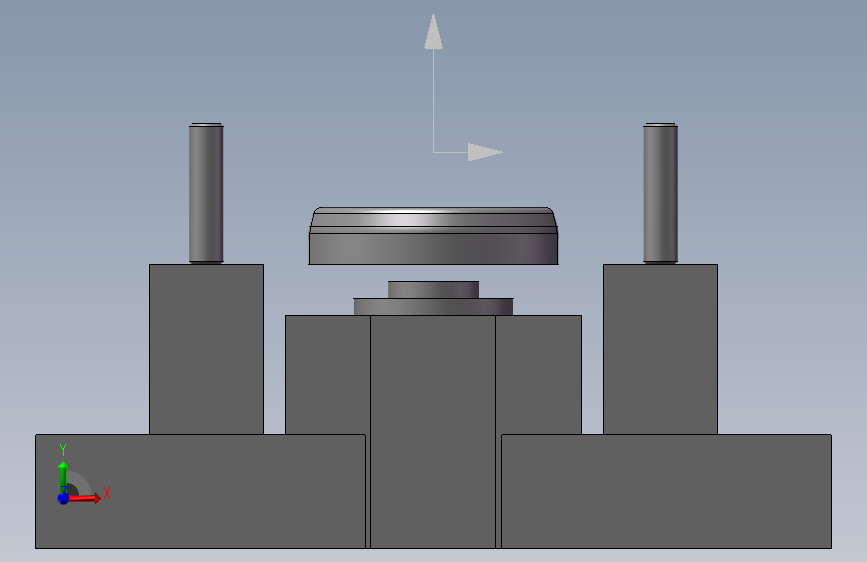Screen dimensions: 867x562
Task: Select the block left of the central column
Action: coord(327,374)
